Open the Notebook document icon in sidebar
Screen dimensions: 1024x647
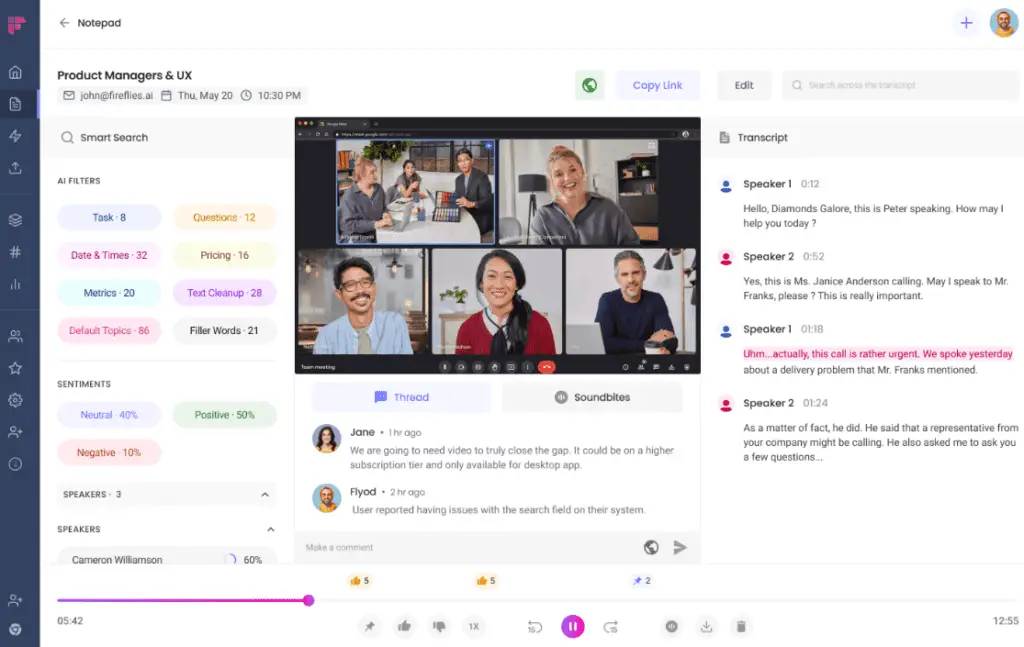[15, 104]
